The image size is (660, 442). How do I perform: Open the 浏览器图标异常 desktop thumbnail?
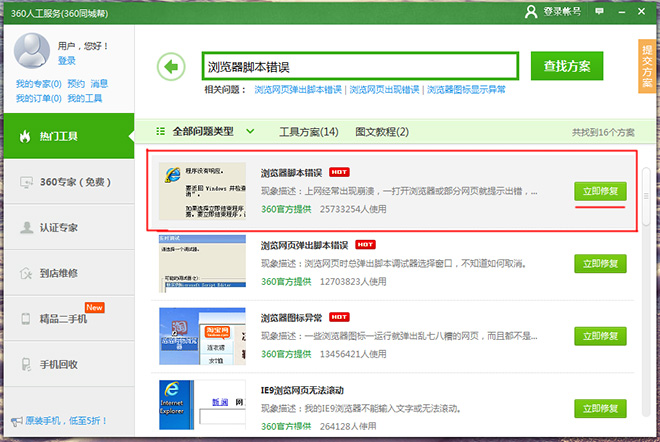(202, 336)
